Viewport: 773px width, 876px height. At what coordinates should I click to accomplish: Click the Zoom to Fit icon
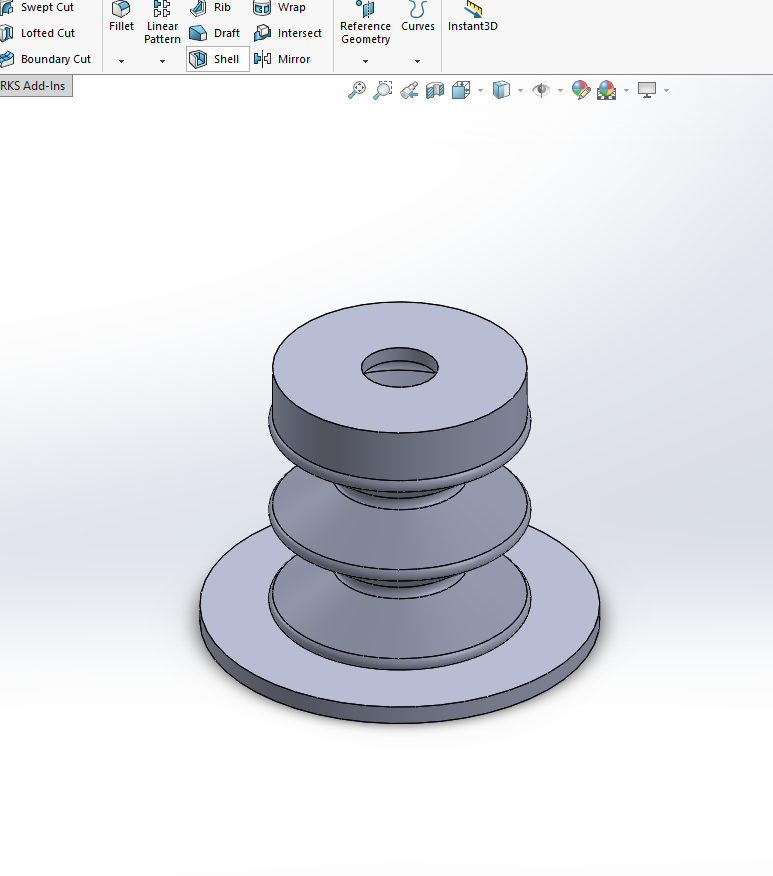click(356, 90)
